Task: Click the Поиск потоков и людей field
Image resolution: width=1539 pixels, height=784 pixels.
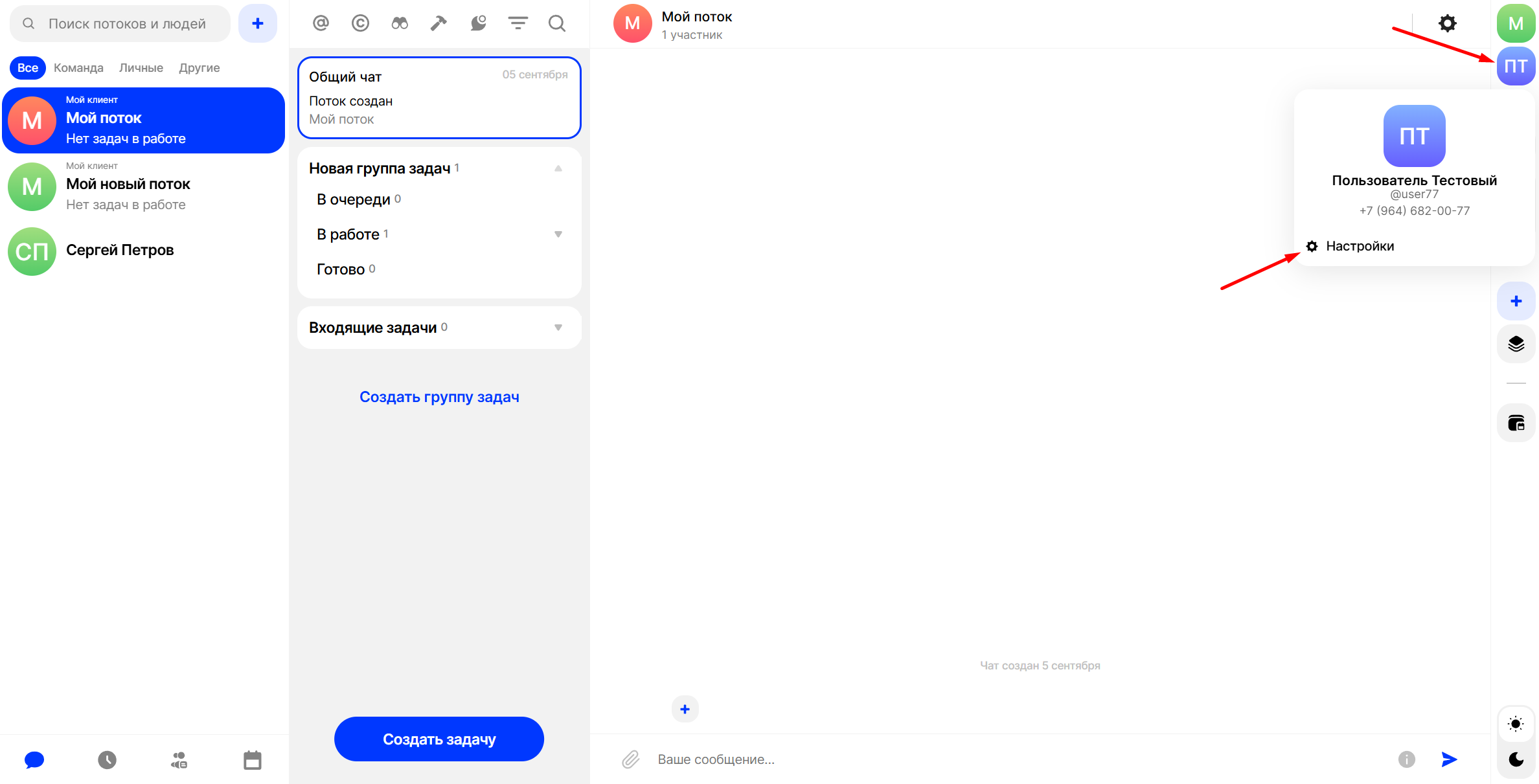Action: (127, 24)
